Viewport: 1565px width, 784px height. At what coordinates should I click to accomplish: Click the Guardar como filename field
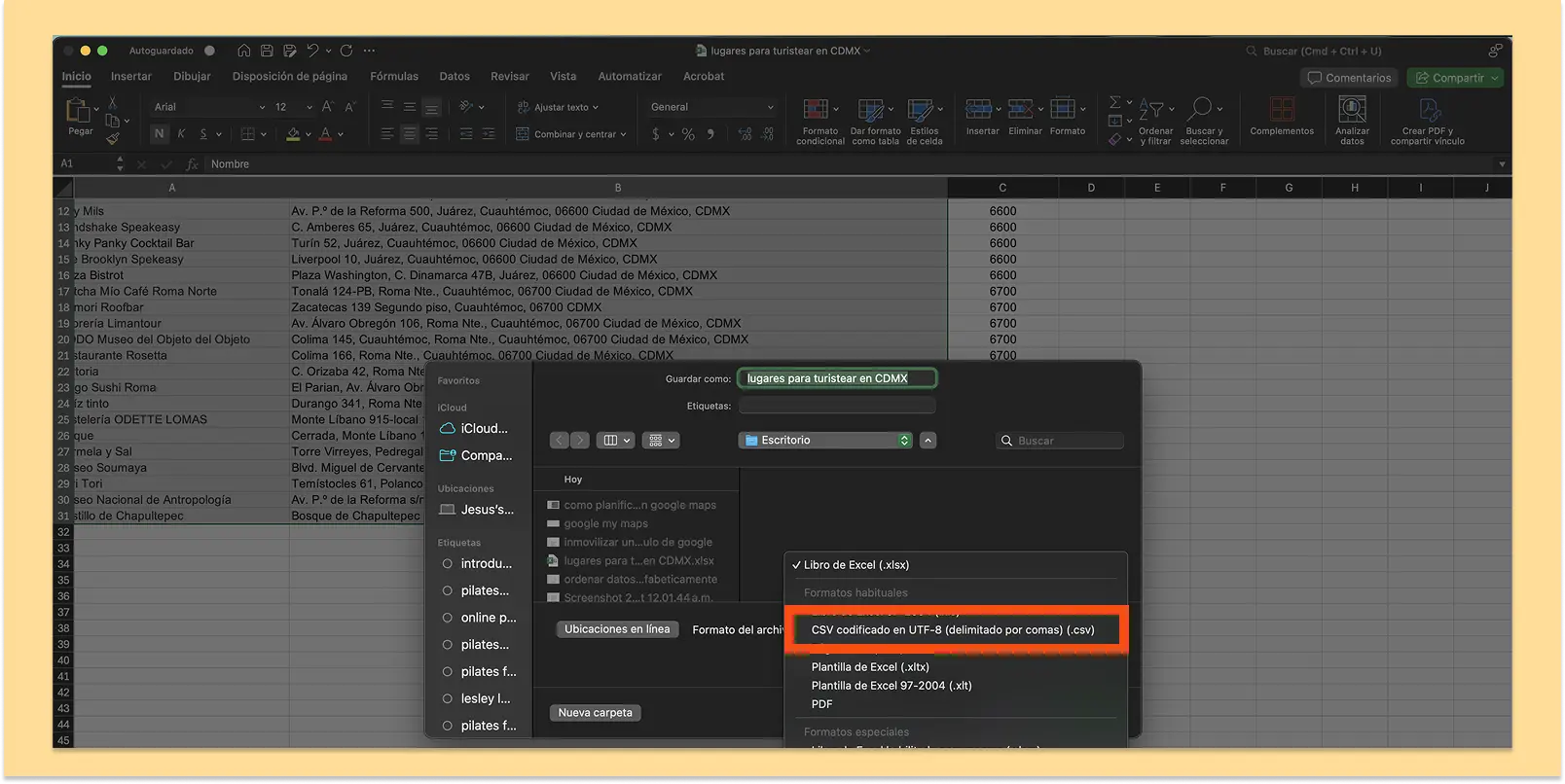(x=837, y=378)
